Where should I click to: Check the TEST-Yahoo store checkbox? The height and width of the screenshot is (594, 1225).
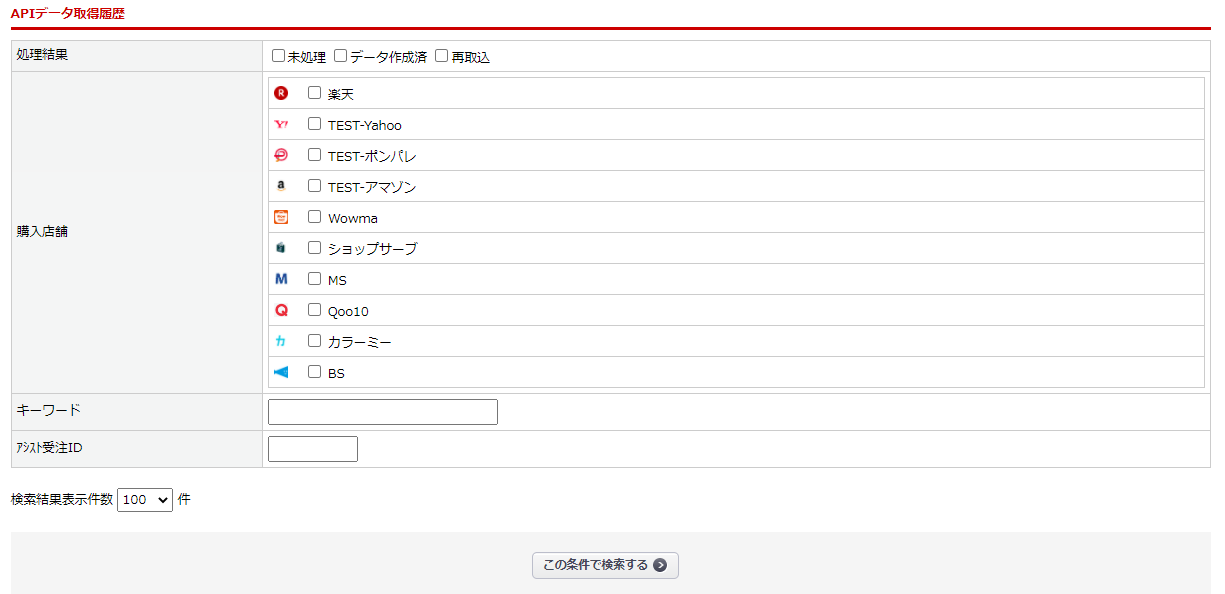coord(315,124)
